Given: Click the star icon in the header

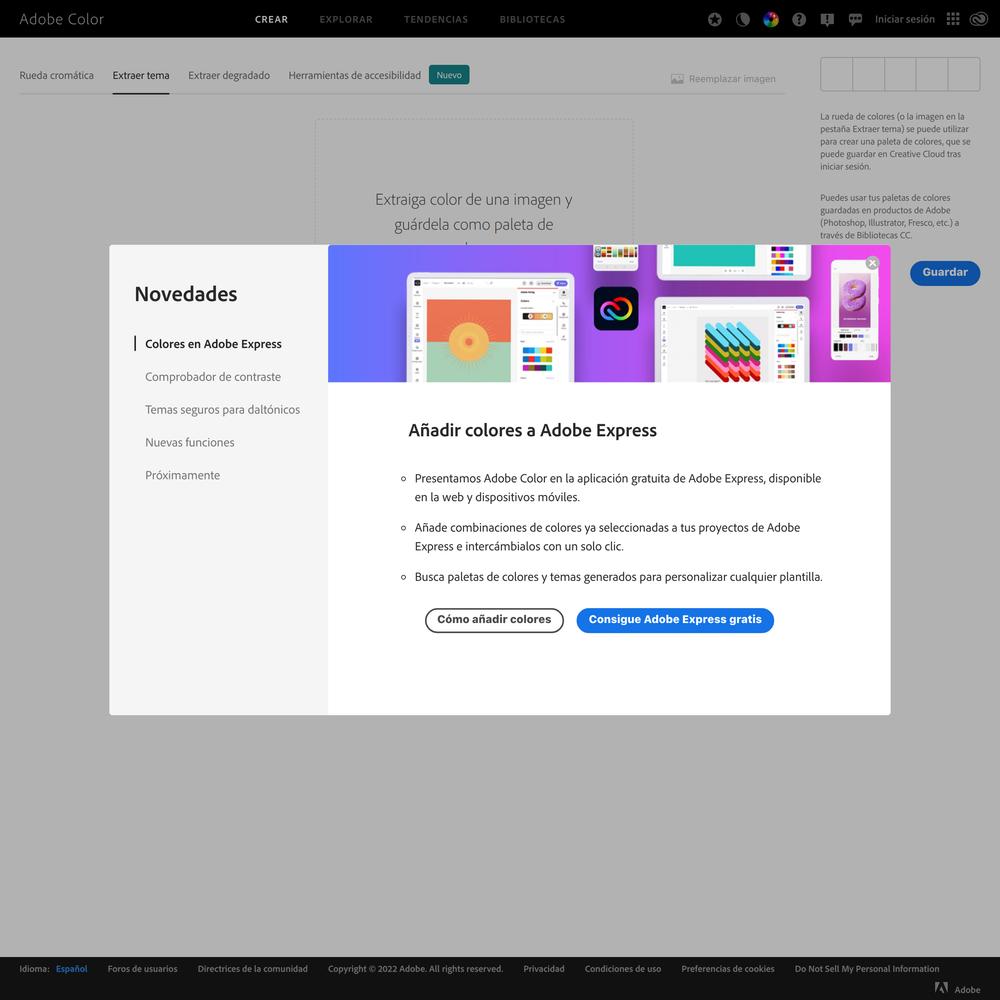Looking at the screenshot, I should 714,19.
